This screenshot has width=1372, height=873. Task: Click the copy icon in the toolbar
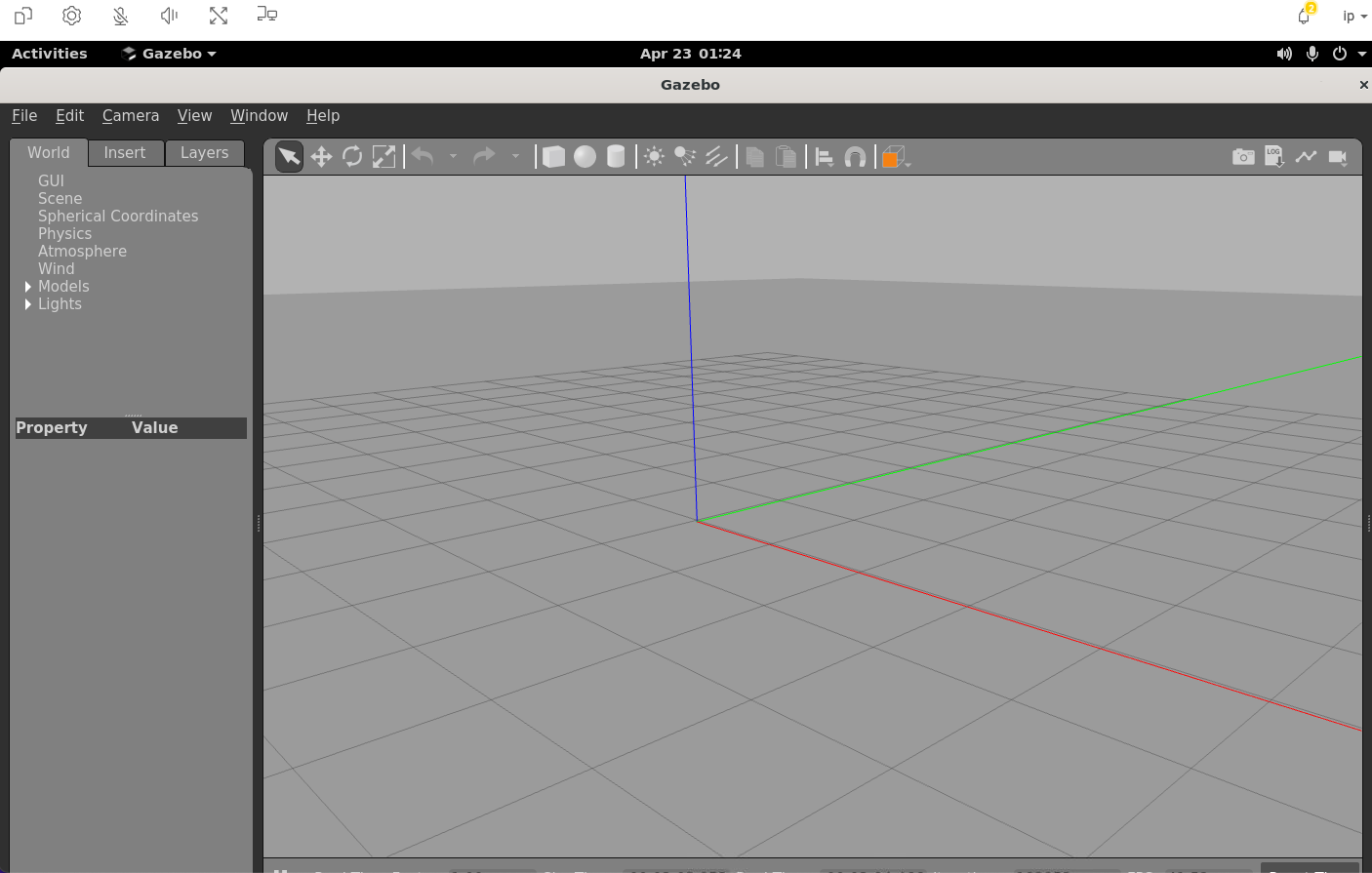754,156
